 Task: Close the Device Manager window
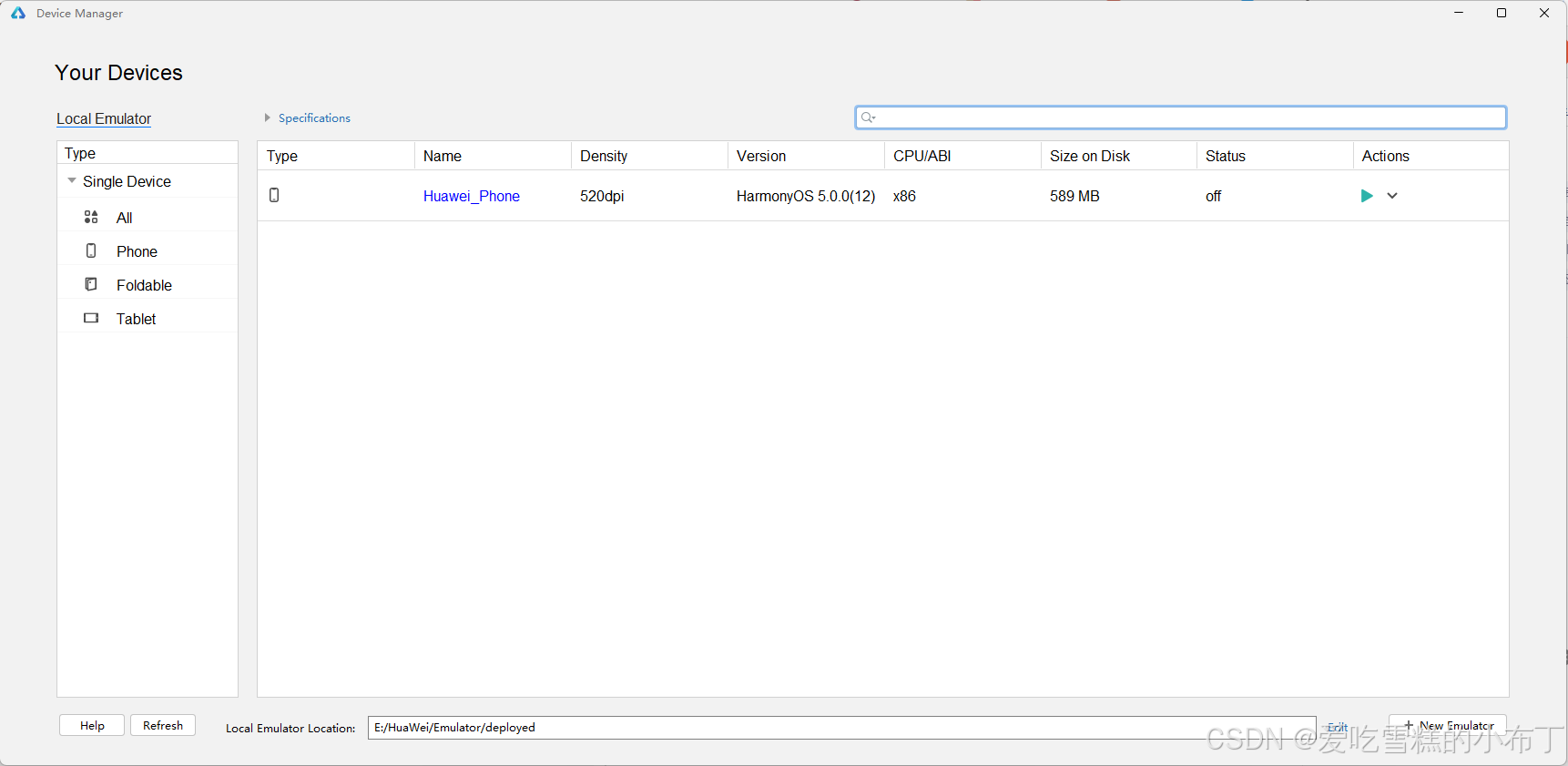pyautogui.click(x=1544, y=13)
